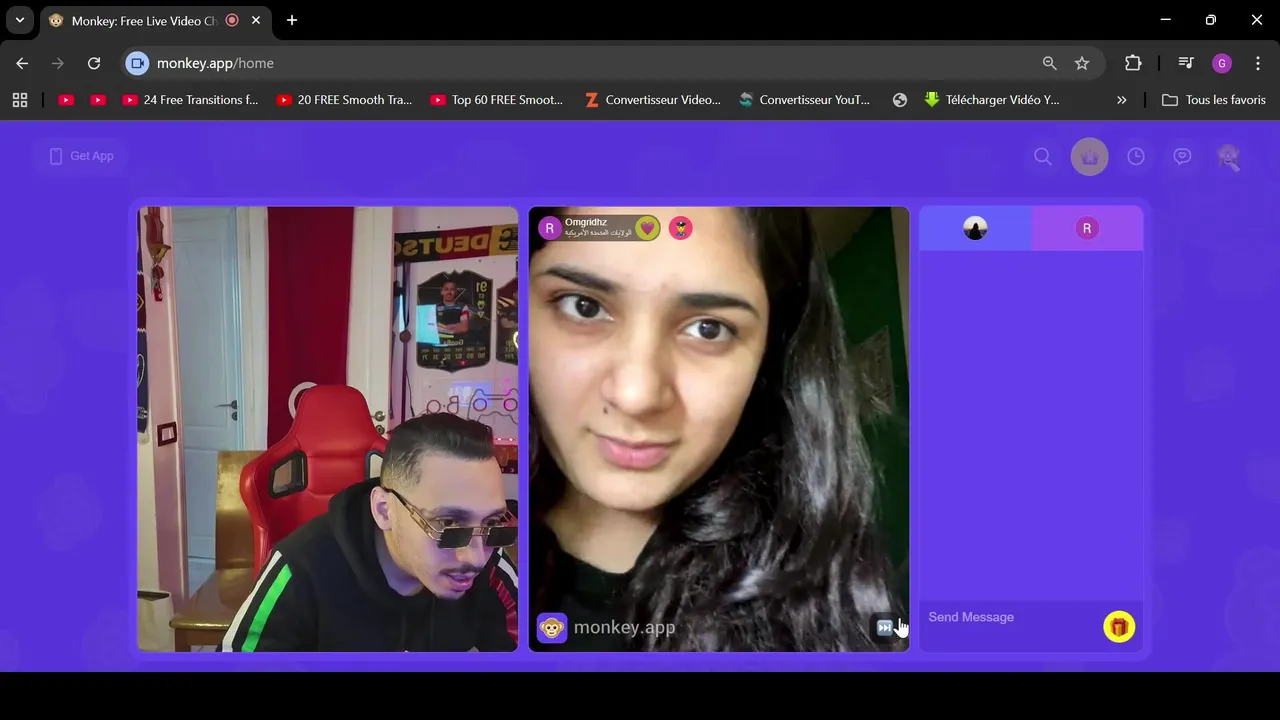Open the '24 Free Transitions' bookmark
This screenshot has height=720, width=1280.
[x=190, y=100]
